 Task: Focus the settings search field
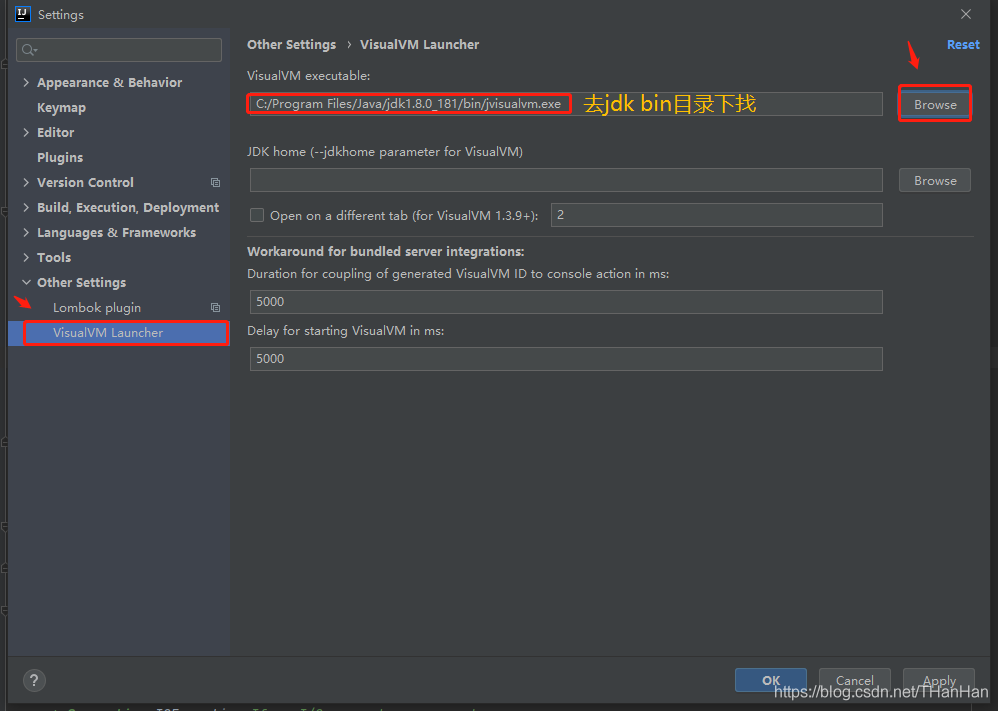[119, 50]
